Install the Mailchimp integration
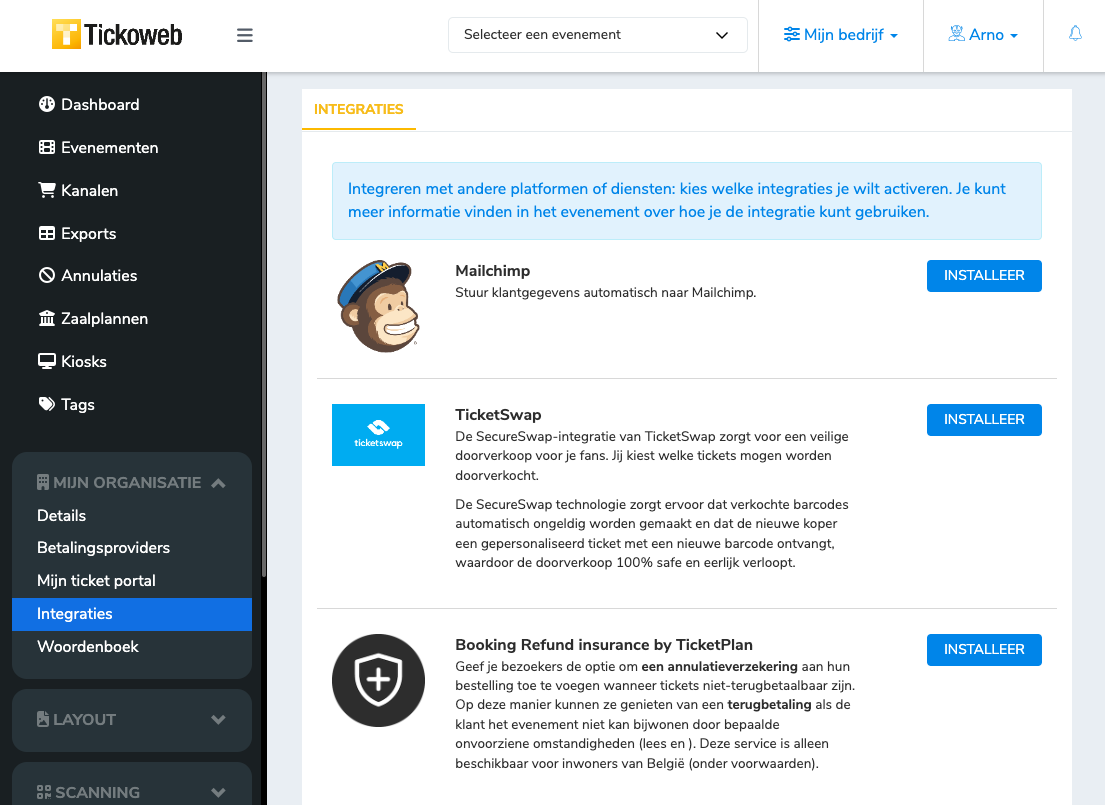 (984, 276)
